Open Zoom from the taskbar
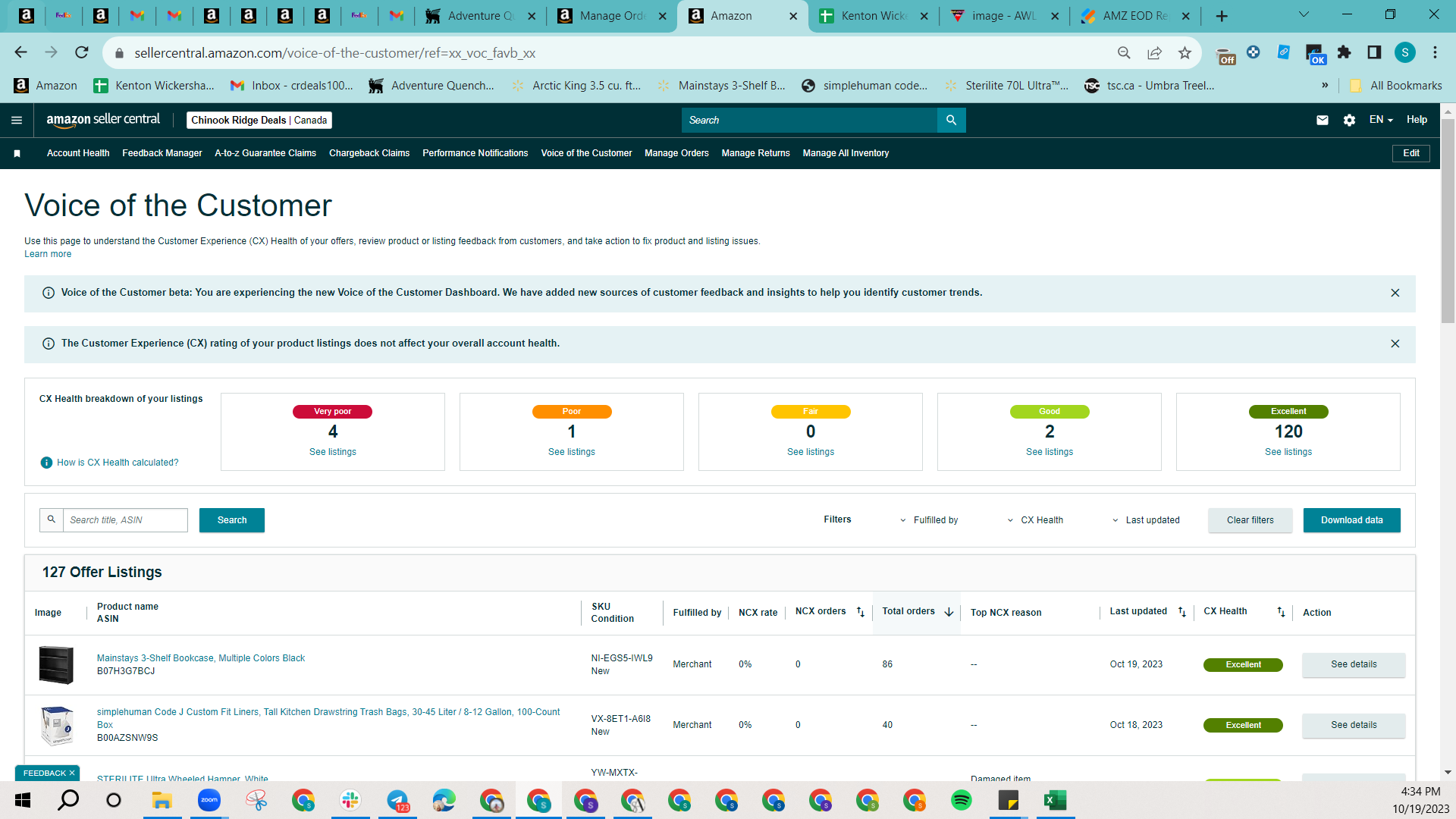 pos(209,800)
